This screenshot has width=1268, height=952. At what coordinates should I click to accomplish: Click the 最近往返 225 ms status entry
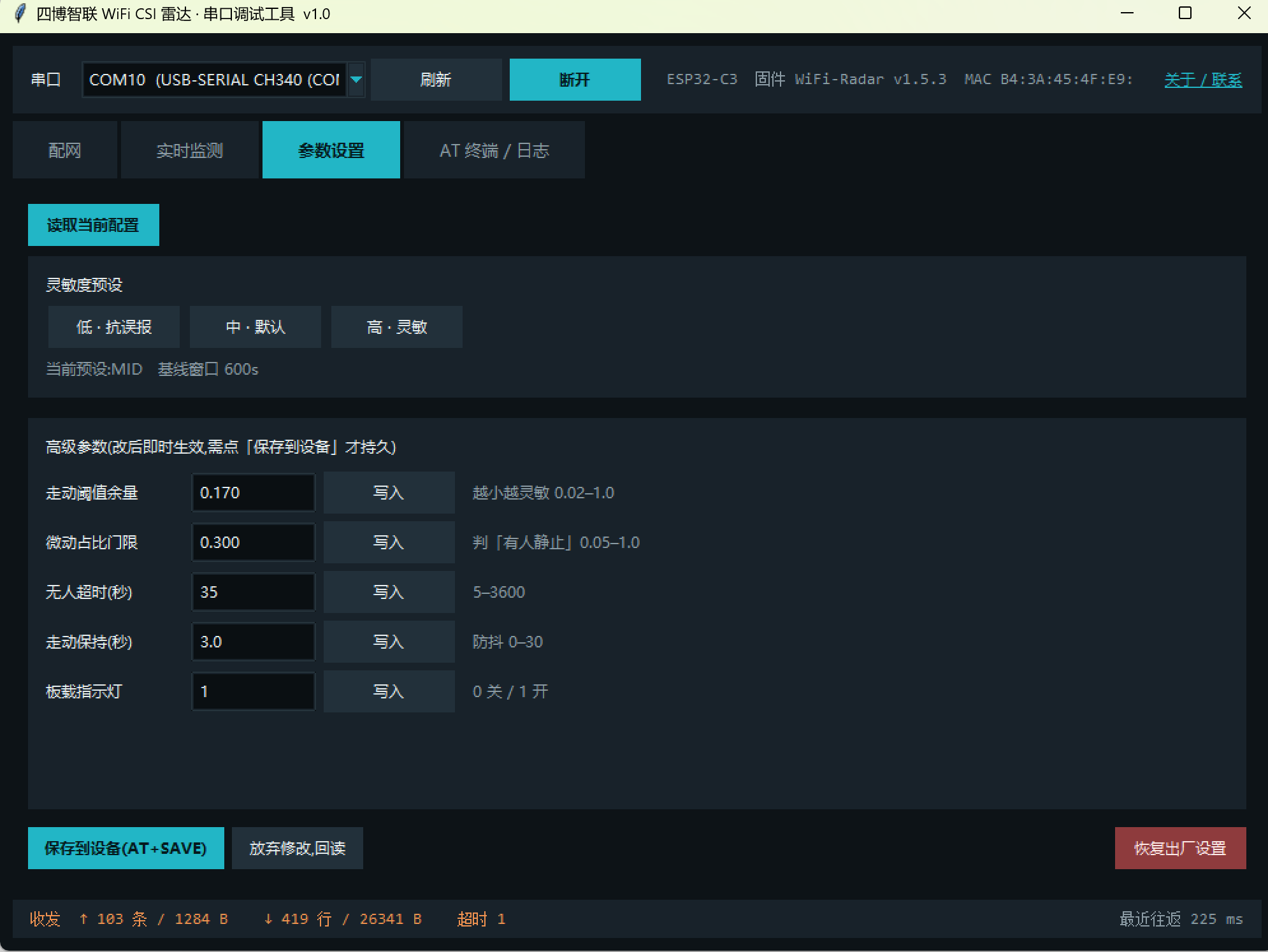[x=1181, y=919]
